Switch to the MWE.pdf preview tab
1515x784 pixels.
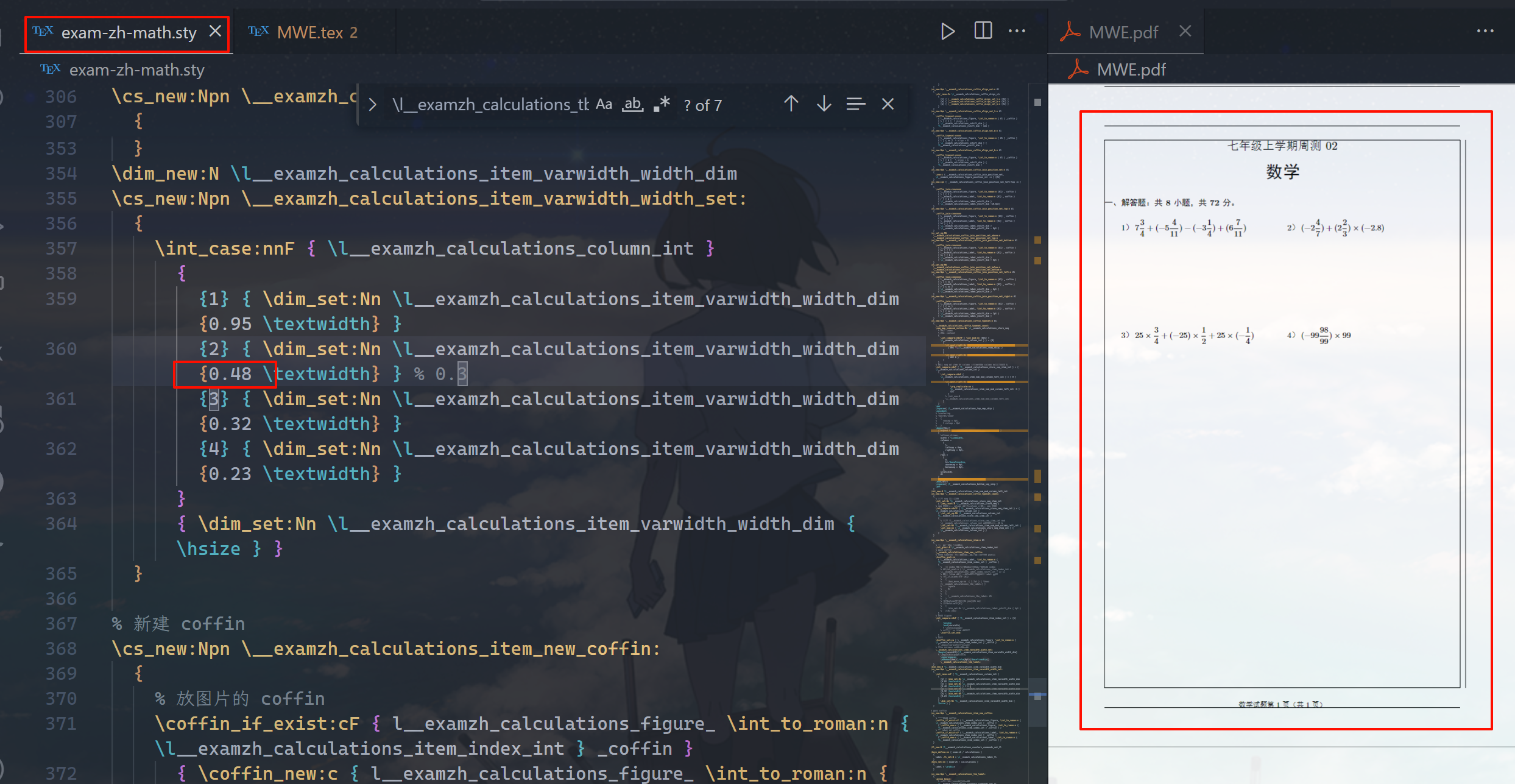pyautogui.click(x=1123, y=32)
